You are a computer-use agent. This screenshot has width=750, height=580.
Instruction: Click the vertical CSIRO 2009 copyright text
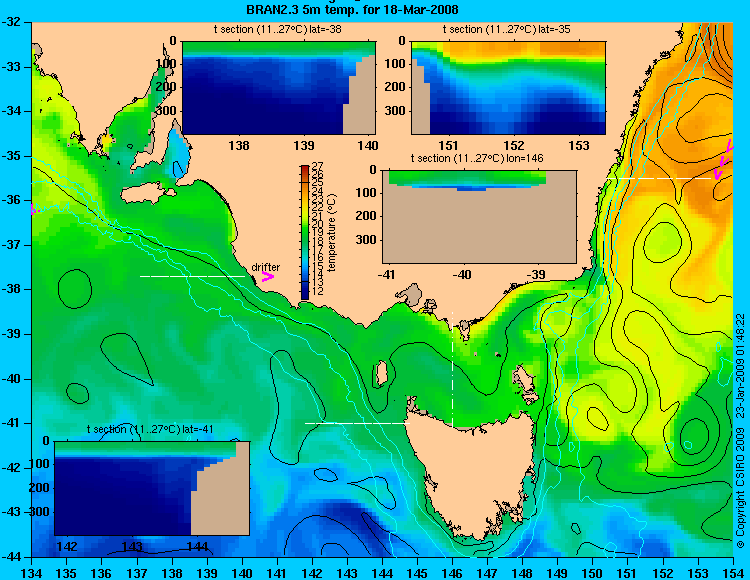coord(740,431)
